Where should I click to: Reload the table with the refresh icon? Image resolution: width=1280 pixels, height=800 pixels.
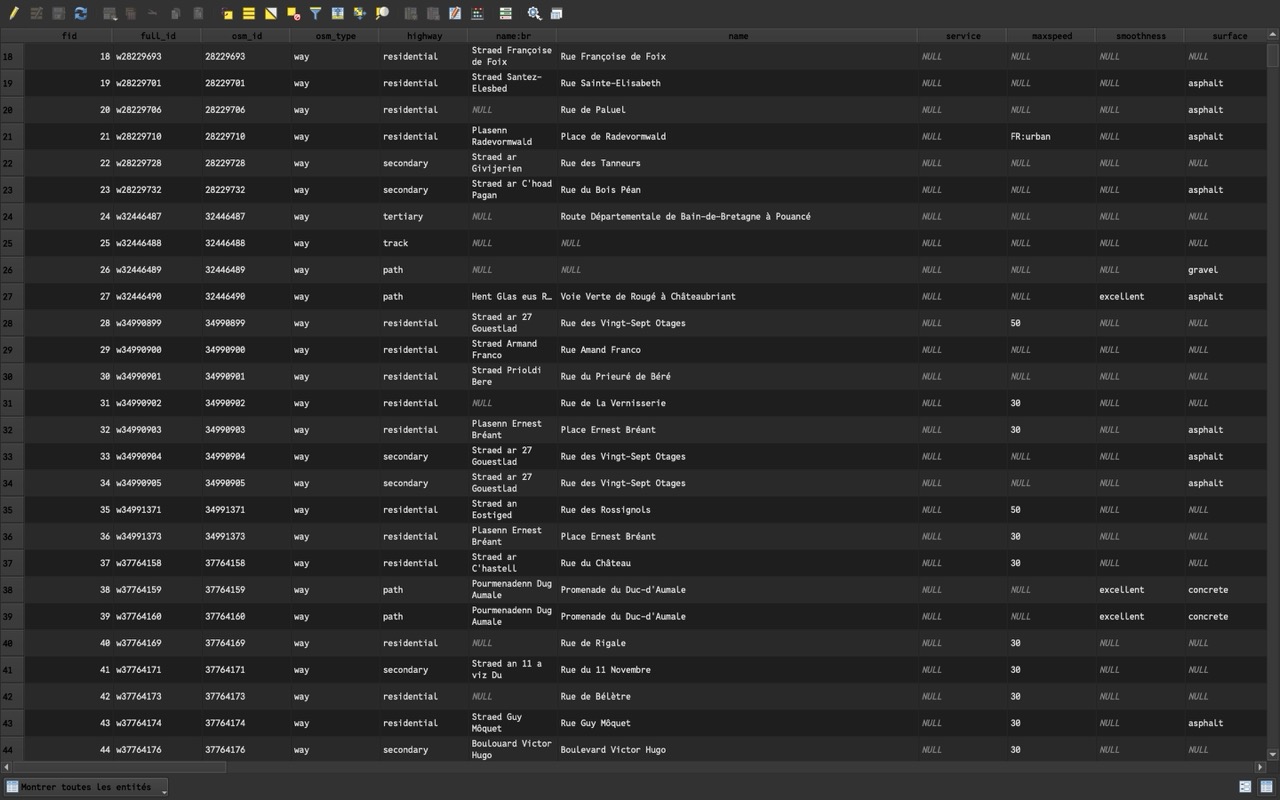tap(80, 14)
